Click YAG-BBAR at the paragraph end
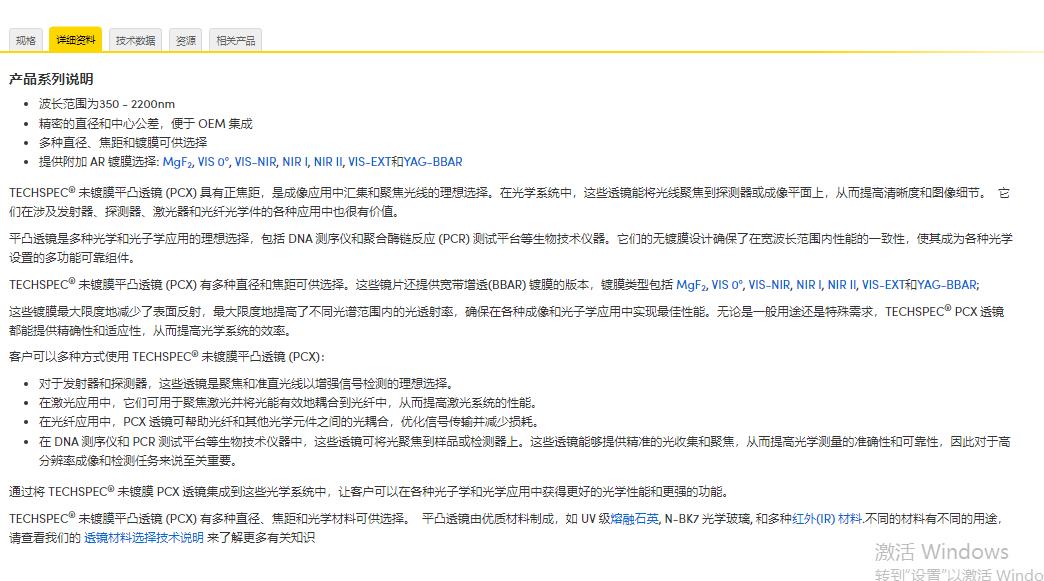 click(x=942, y=285)
